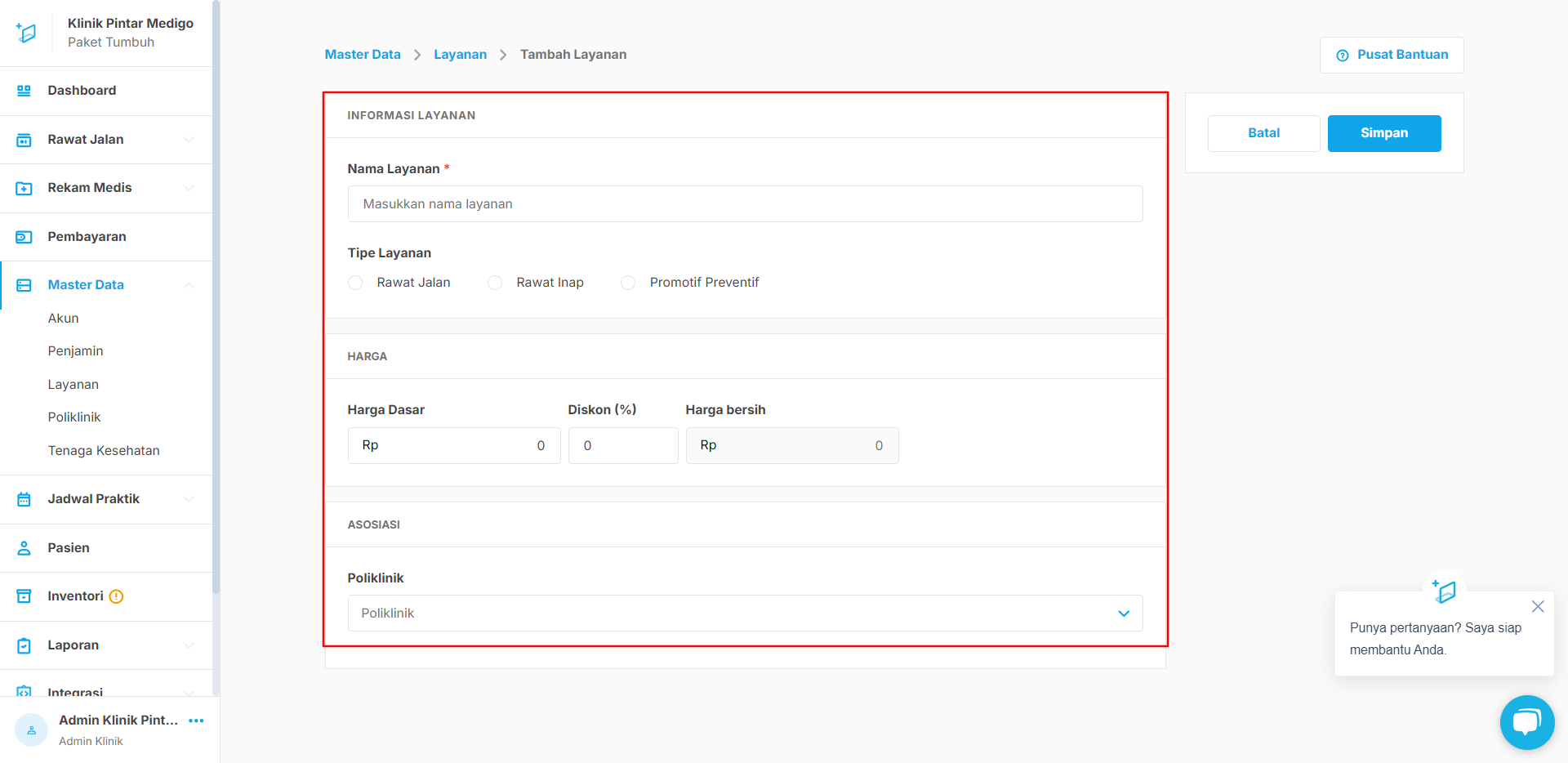The image size is (1568, 763).
Task: Go to Dashboard menu item
Action: click(106, 91)
